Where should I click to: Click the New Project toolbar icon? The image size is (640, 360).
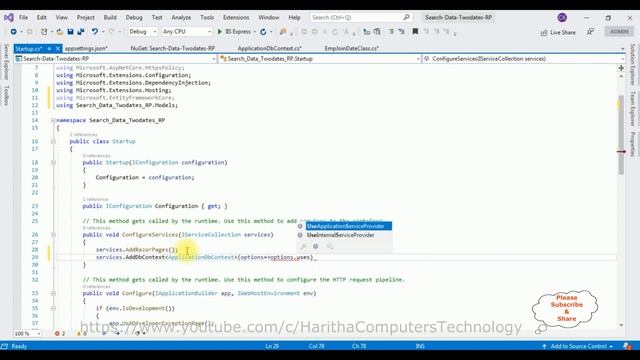(44, 31)
